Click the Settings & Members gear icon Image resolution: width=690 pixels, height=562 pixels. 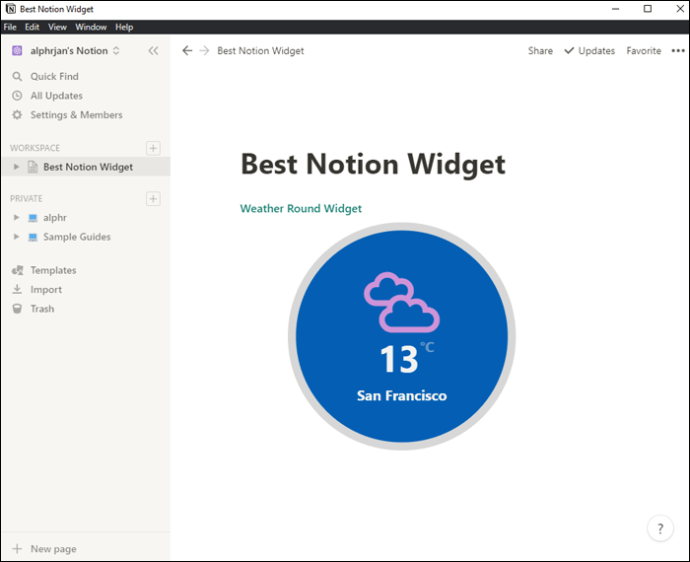coord(17,115)
